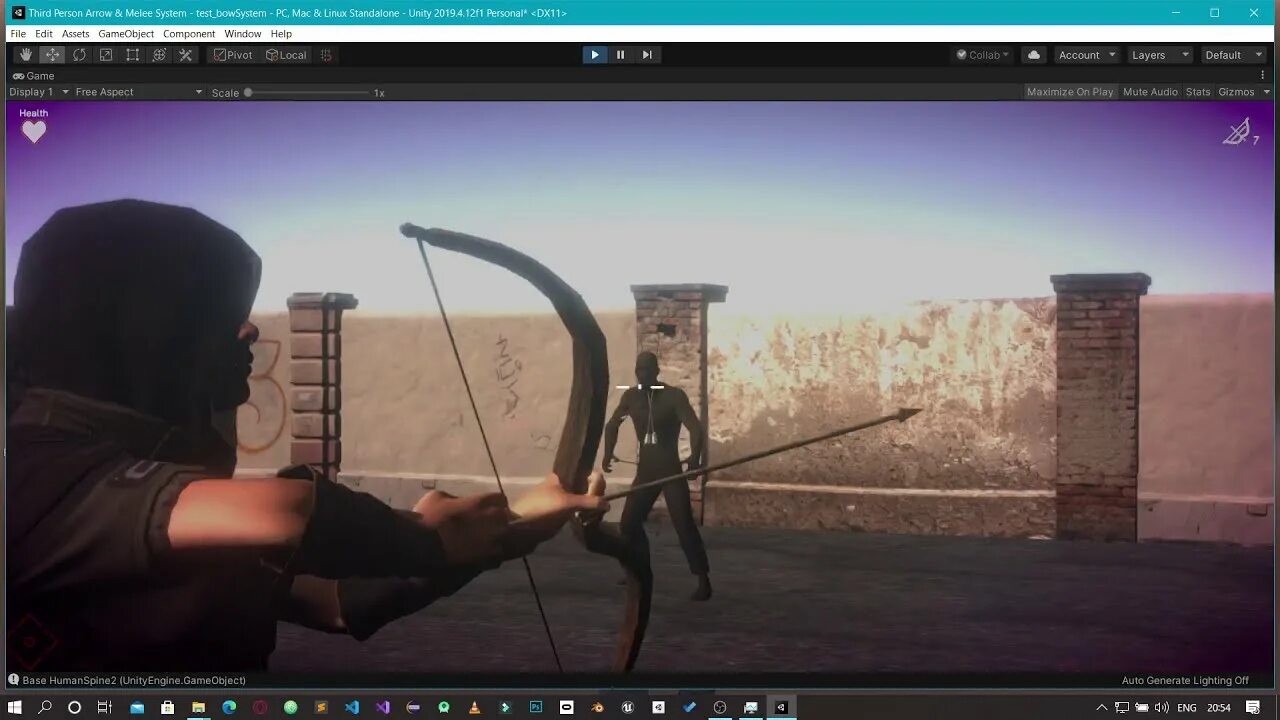Toggle Local handle orientation mode
This screenshot has width=1280, height=720.
tap(287, 55)
